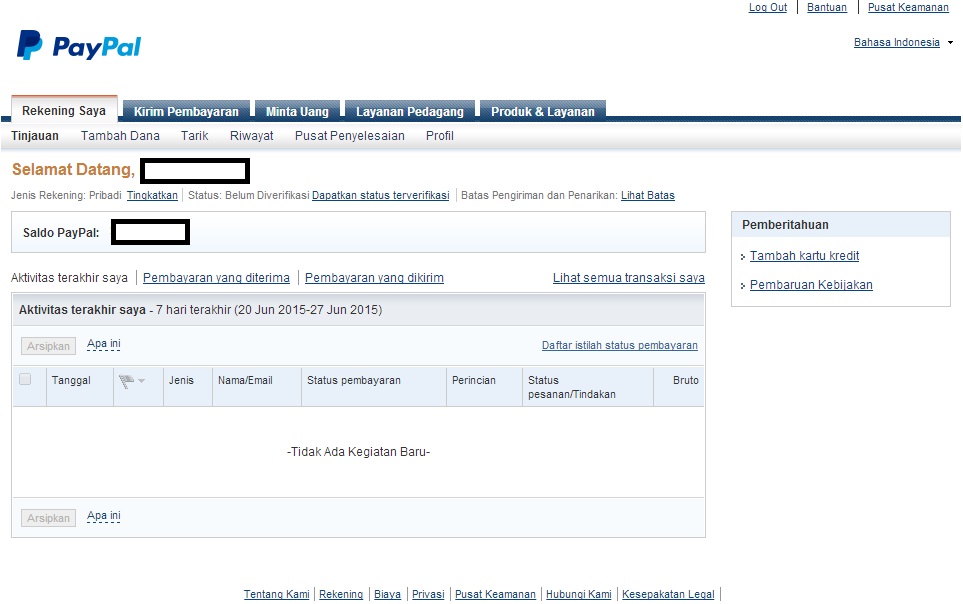Open the Bahasa Indonesia language dropdown arrow
This screenshot has width=963, height=604.
(x=950, y=42)
